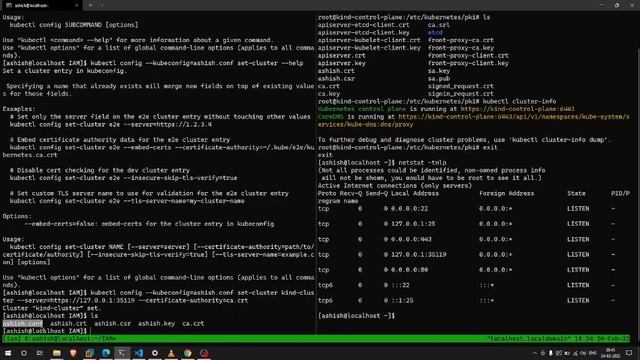Click apiserver.key in pki listing

tap(342, 63)
